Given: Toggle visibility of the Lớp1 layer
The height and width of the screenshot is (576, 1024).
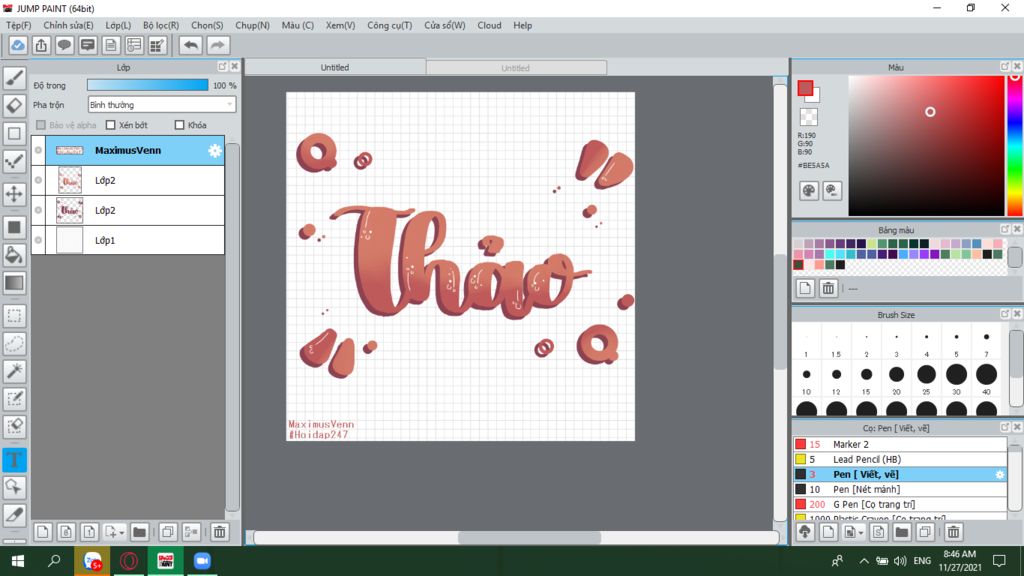Looking at the screenshot, I should (x=39, y=240).
